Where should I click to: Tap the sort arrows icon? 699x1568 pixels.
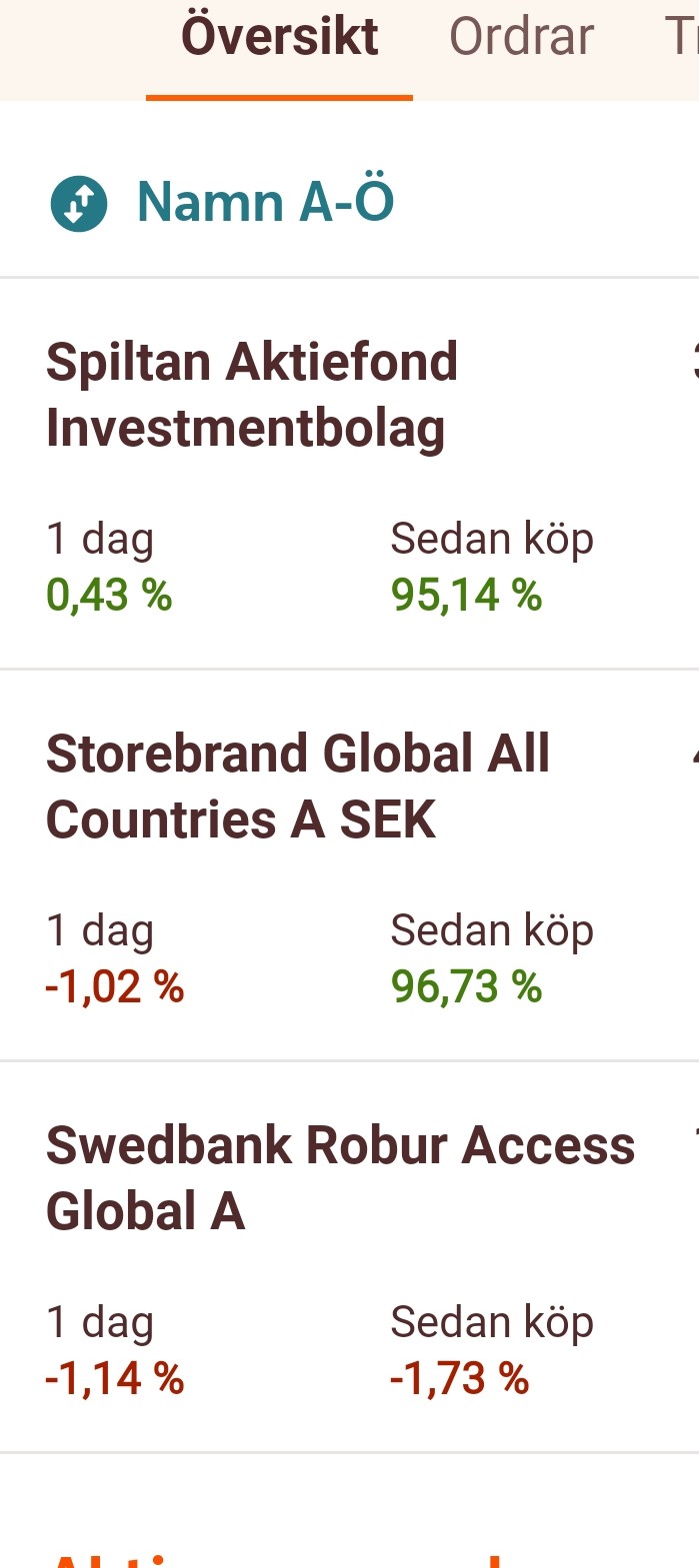(x=78, y=203)
